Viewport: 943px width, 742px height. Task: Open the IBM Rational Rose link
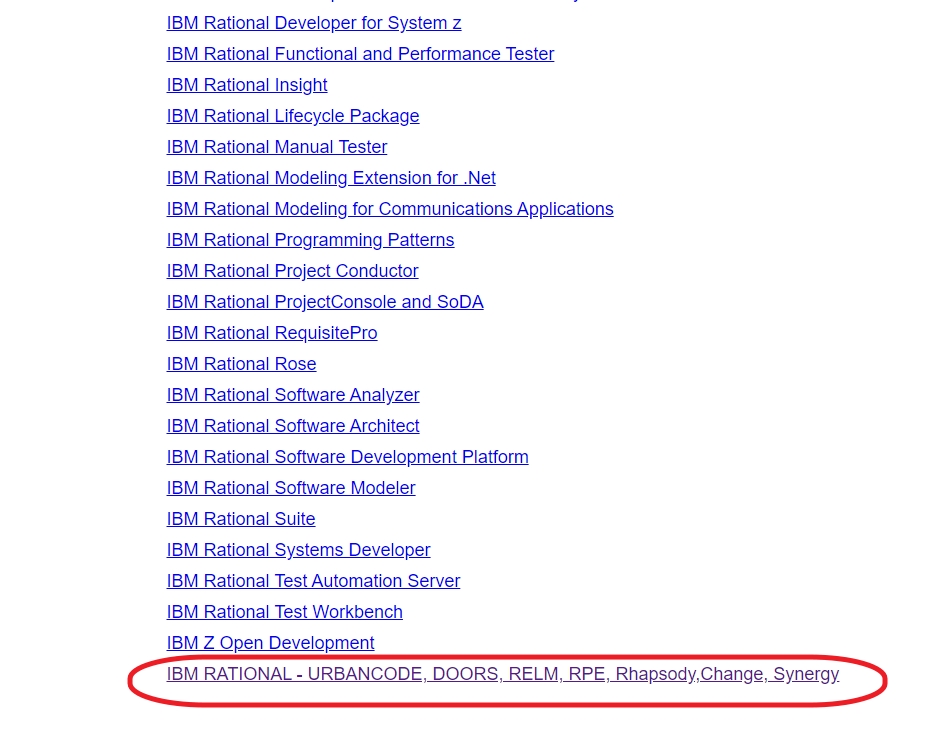(241, 364)
